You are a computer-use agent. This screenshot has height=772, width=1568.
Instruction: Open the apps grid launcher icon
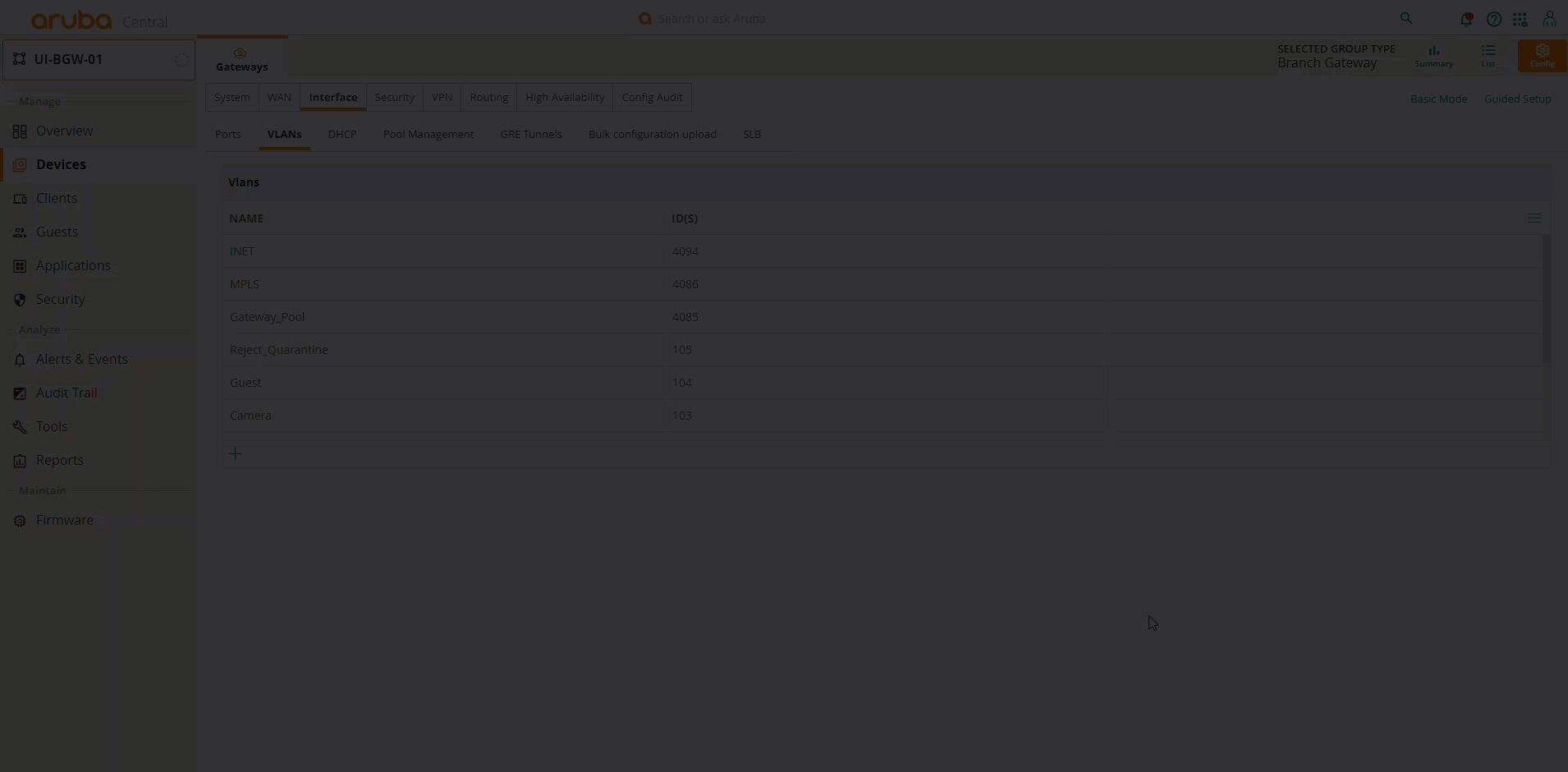pos(1520,19)
